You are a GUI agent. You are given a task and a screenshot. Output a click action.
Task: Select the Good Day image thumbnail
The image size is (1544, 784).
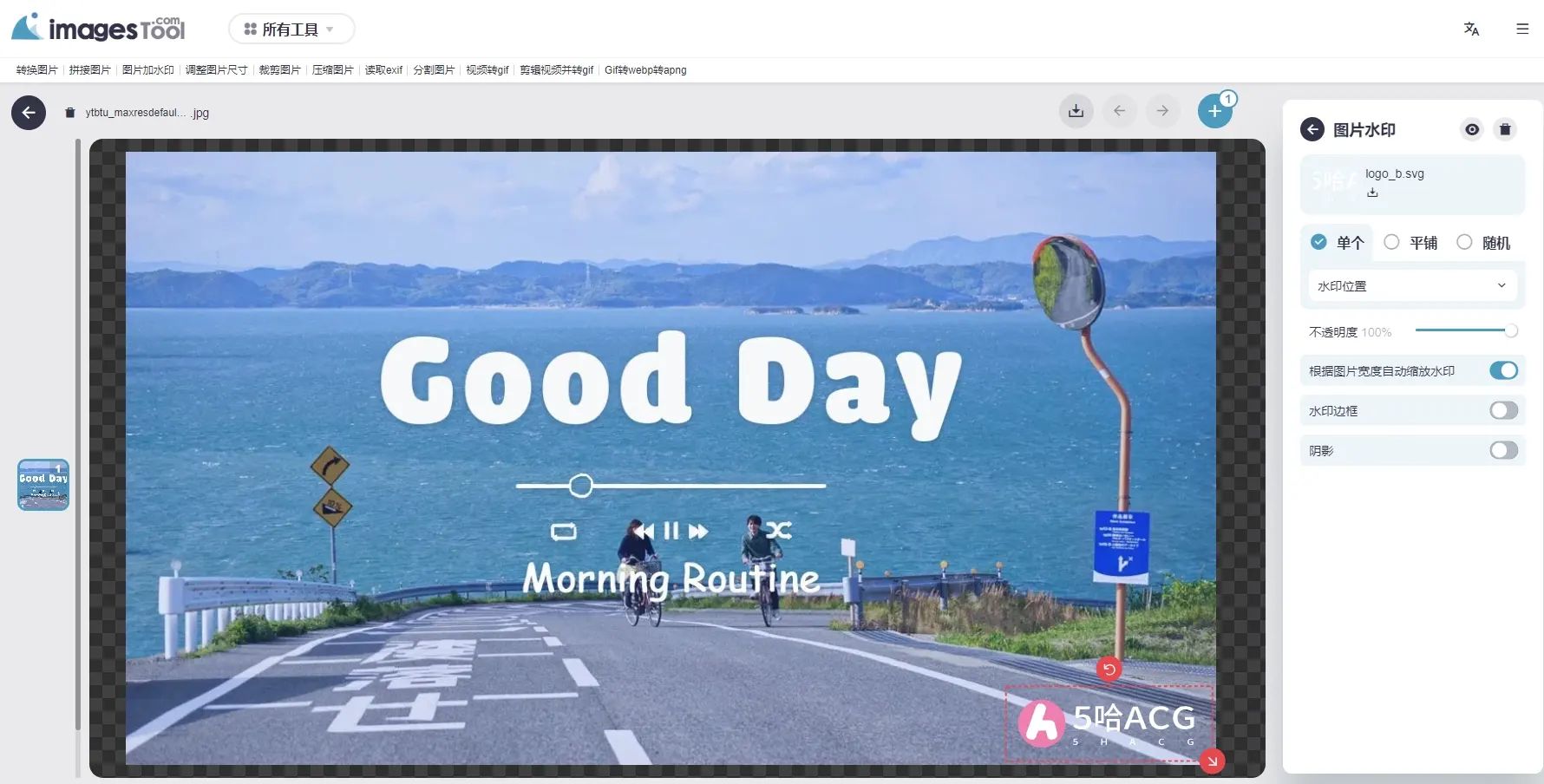point(43,485)
